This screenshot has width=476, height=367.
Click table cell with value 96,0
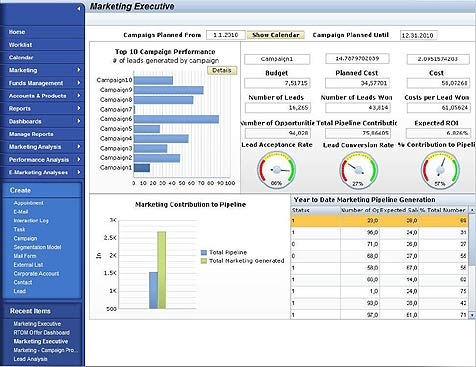click(x=360, y=232)
